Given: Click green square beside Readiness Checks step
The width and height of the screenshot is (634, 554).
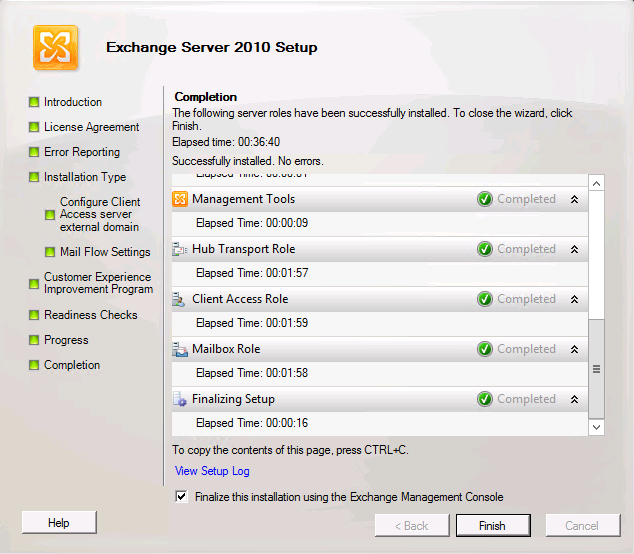Looking at the screenshot, I should click(x=34, y=315).
